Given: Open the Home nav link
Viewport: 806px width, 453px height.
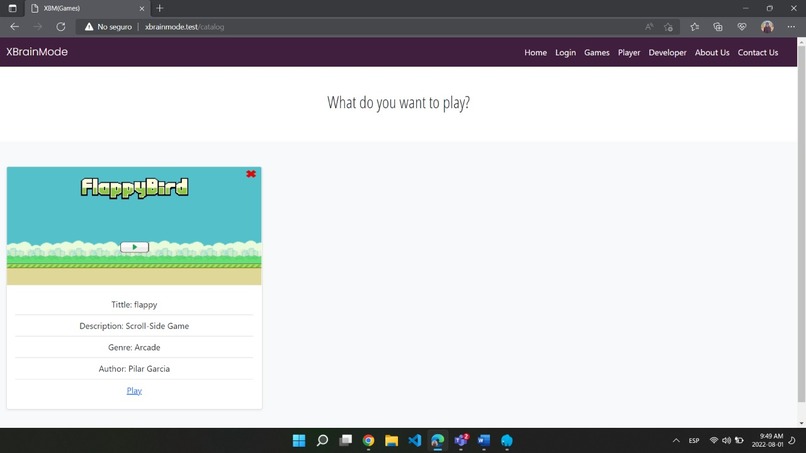Looking at the screenshot, I should click(x=535, y=52).
